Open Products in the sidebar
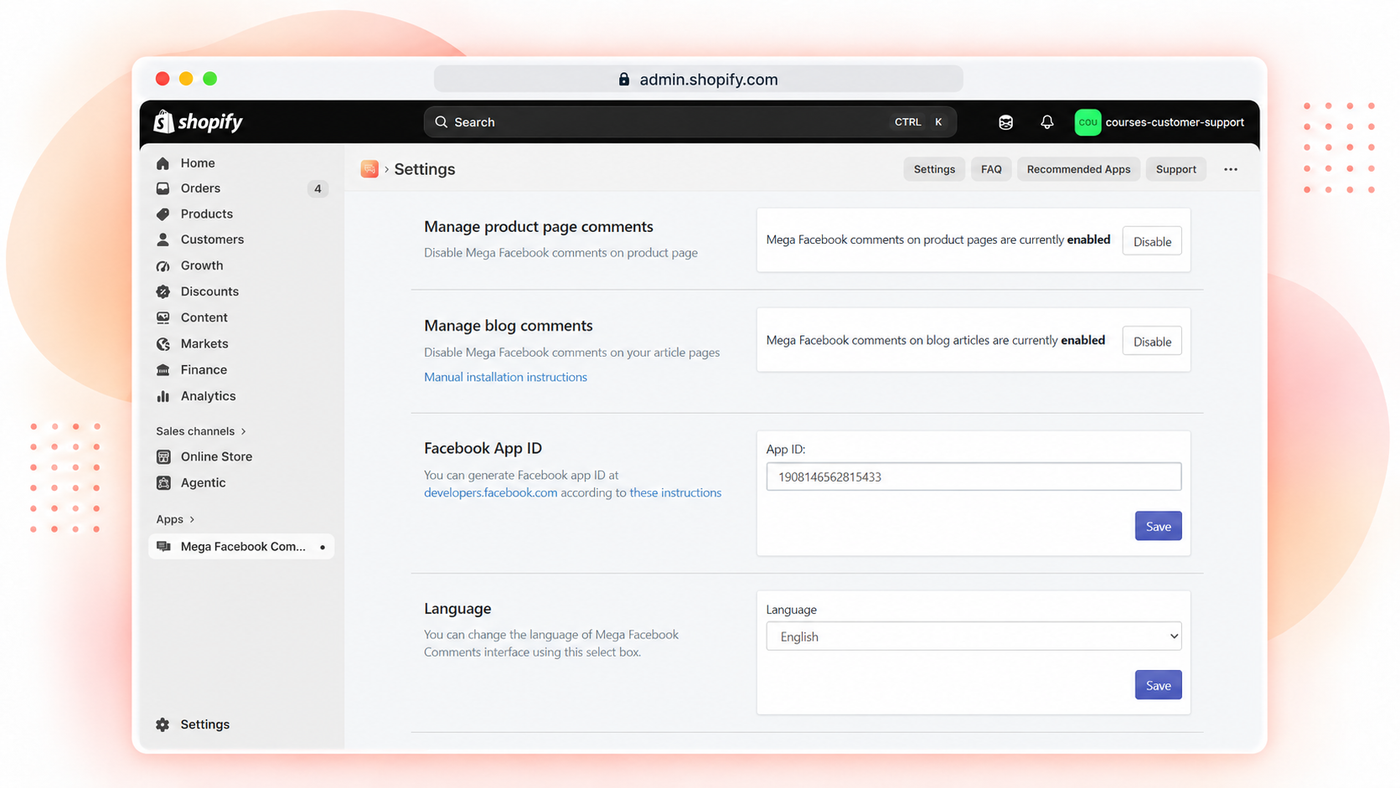This screenshot has width=1400, height=788. (207, 214)
